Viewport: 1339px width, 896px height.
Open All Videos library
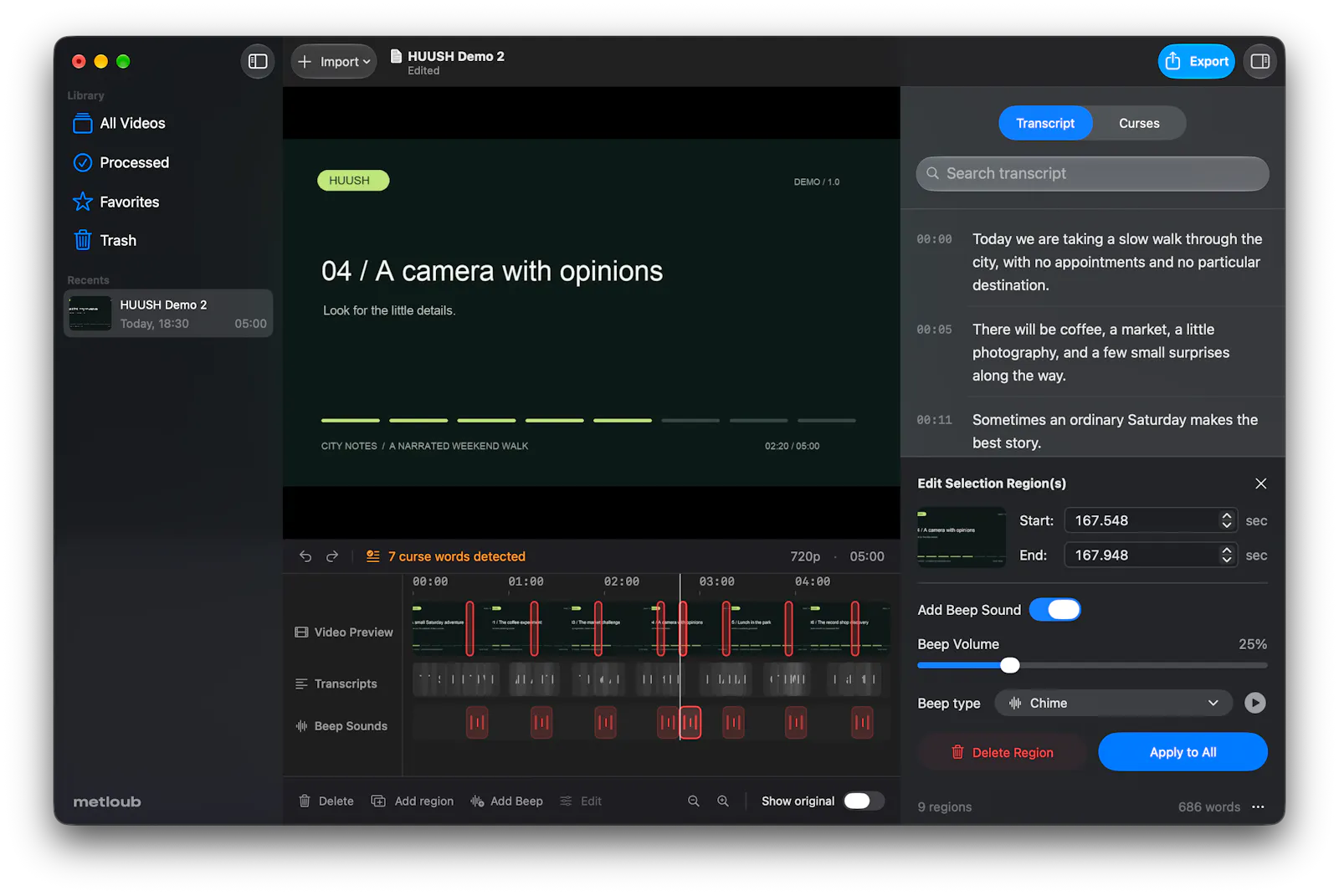coord(119,123)
